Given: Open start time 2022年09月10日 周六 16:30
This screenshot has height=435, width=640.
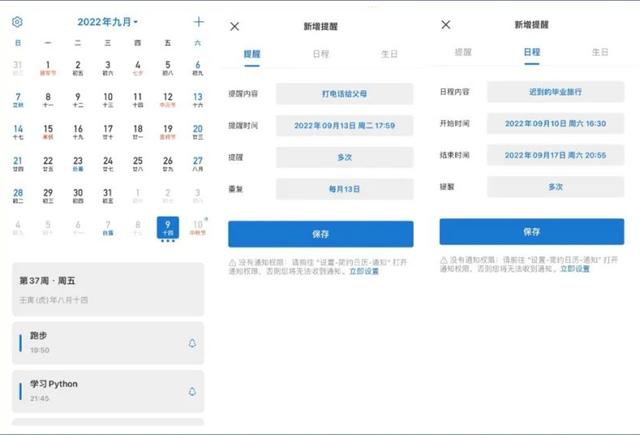Looking at the screenshot, I should 556,124.
